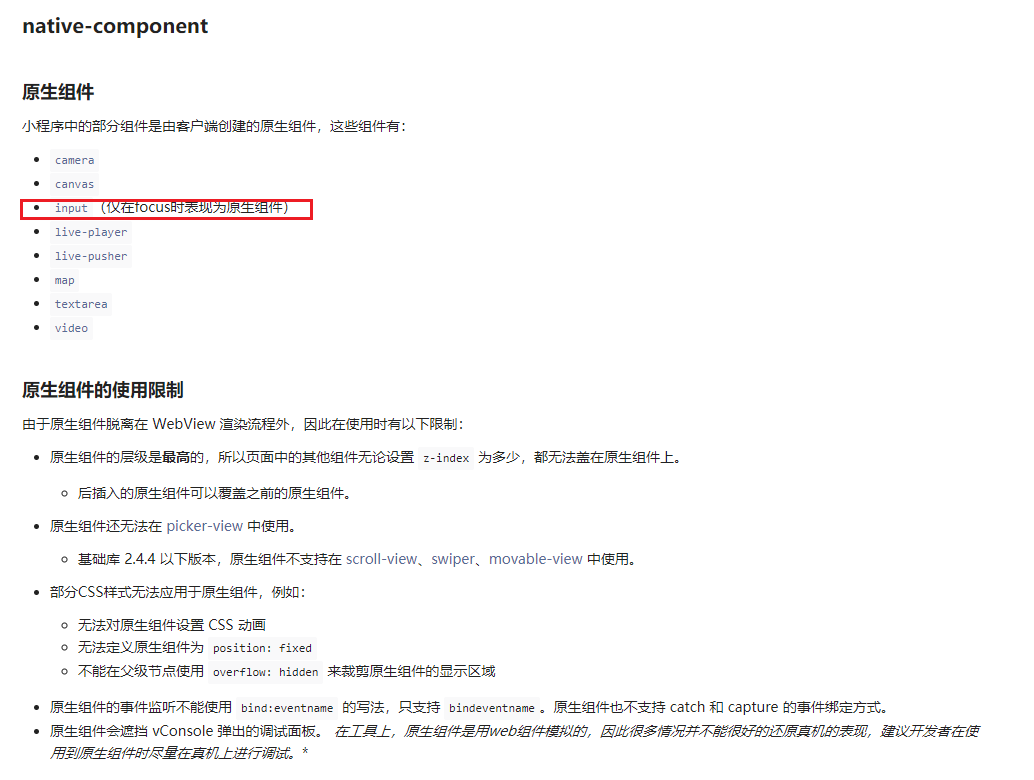Viewport: 1034px width, 780px height.
Task: Follow the movable-view link
Action: 535,559
